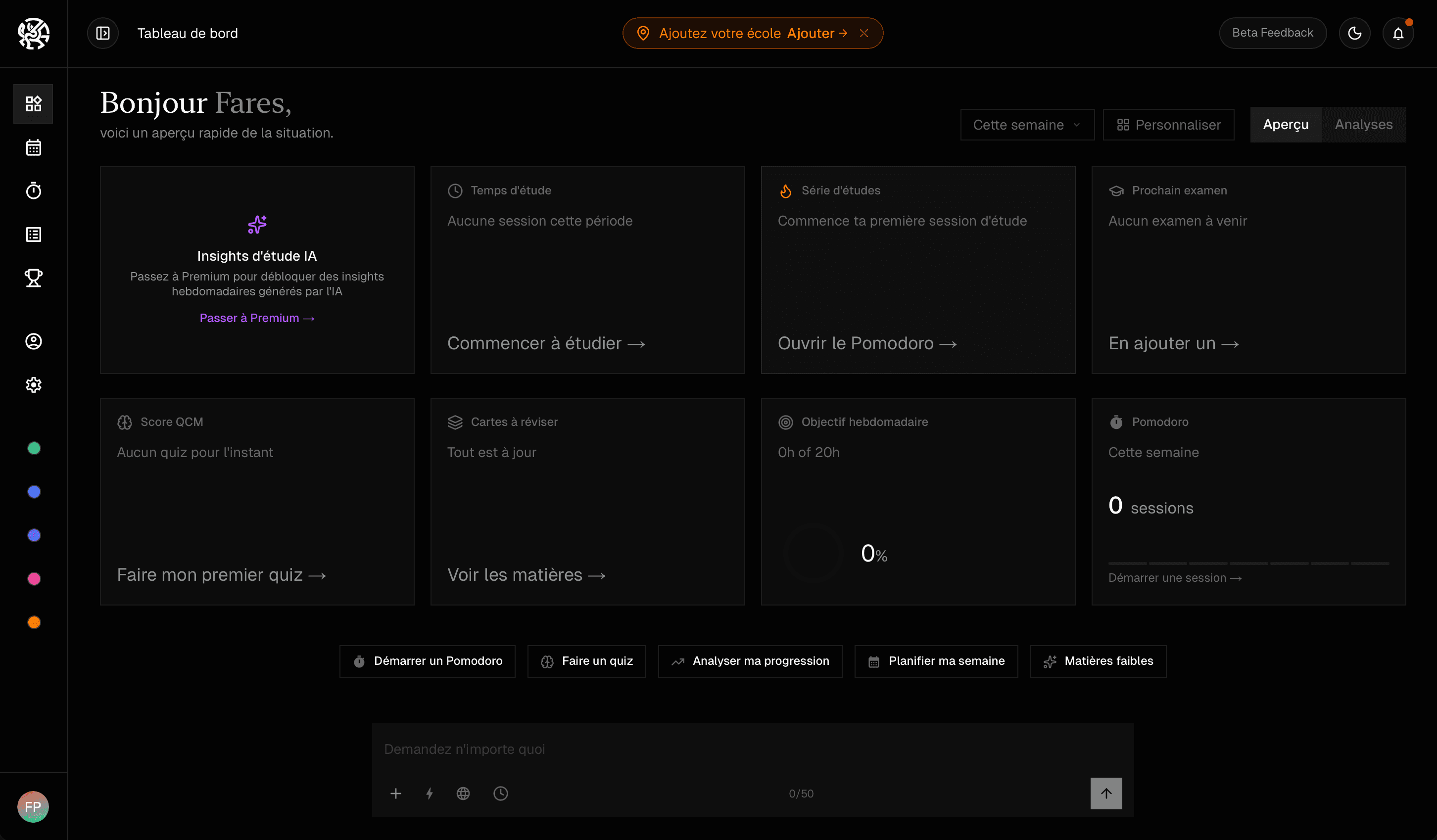Open the Cette semaine period dropdown
This screenshot has width=1437, height=840.
pyautogui.click(x=1027, y=124)
